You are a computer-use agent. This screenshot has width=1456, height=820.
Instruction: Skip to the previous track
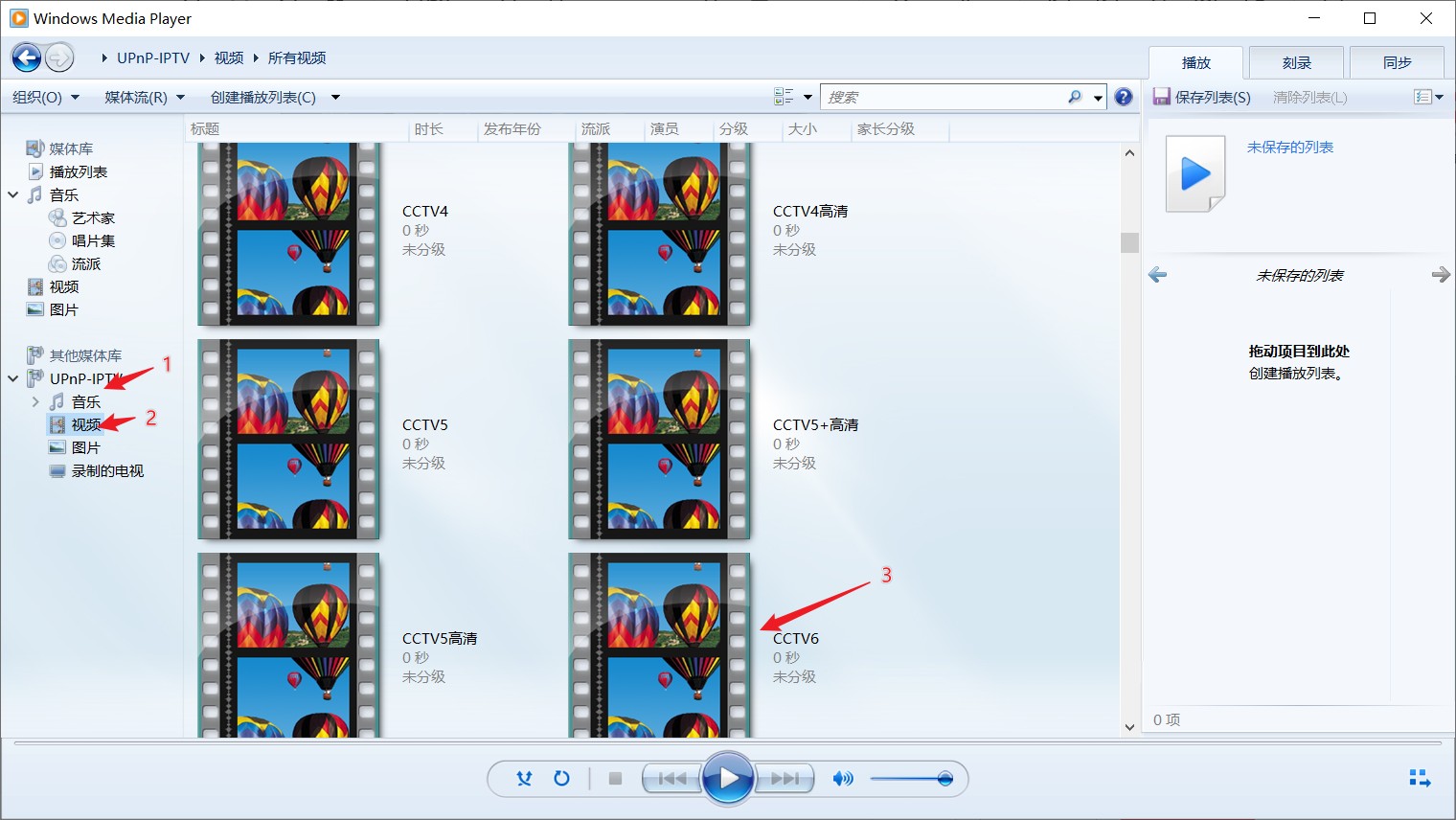[x=671, y=779]
